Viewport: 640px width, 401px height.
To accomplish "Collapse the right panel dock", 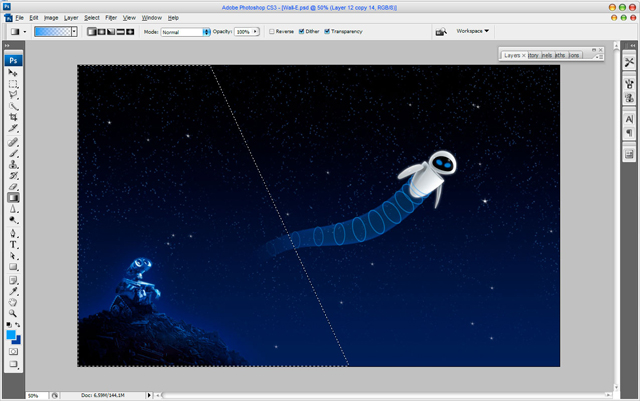I will 633,45.
